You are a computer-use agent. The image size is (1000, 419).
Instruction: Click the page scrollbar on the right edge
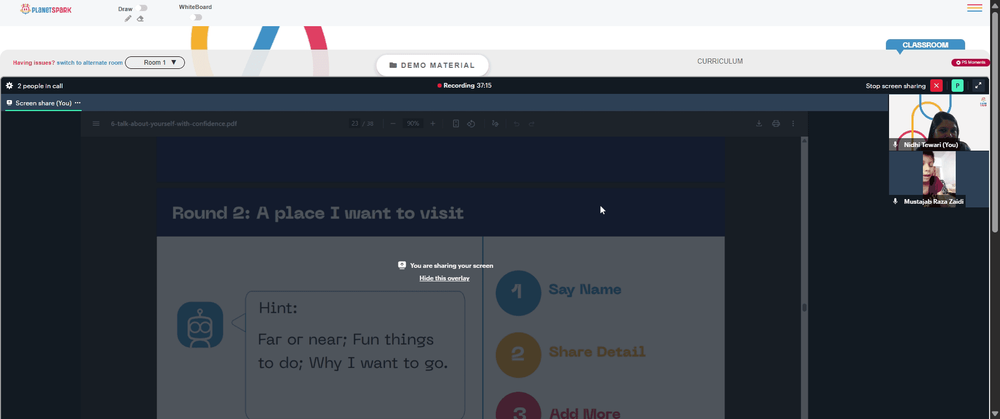click(x=995, y=121)
